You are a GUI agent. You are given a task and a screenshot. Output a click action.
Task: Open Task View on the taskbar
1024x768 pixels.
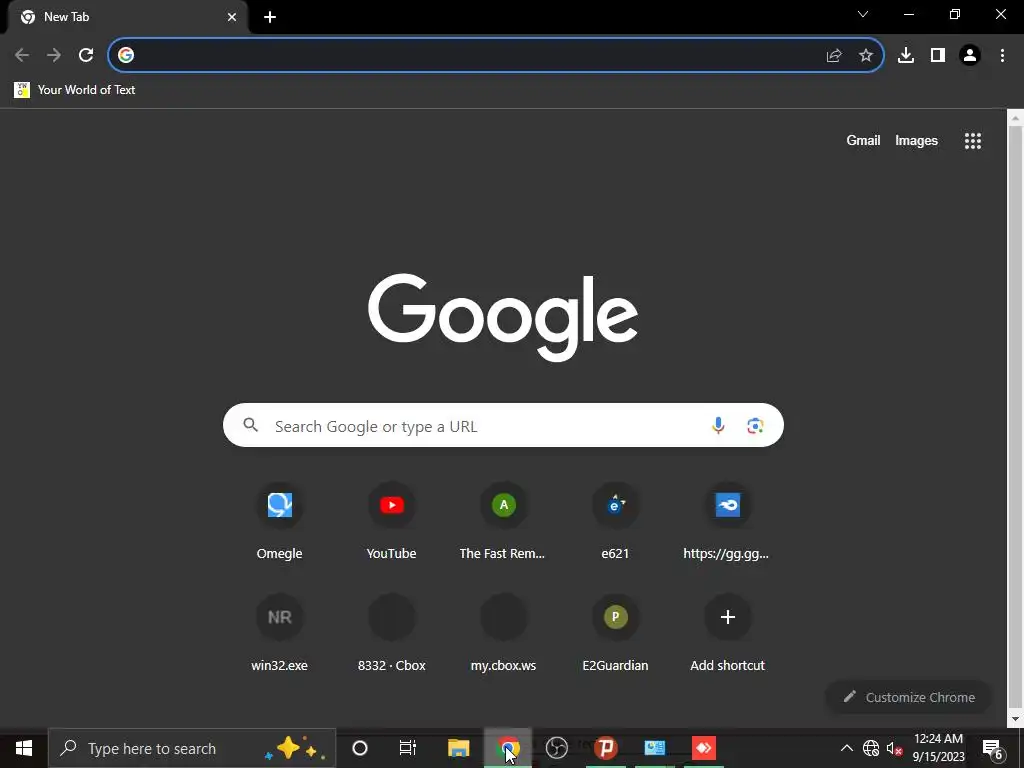tap(408, 748)
